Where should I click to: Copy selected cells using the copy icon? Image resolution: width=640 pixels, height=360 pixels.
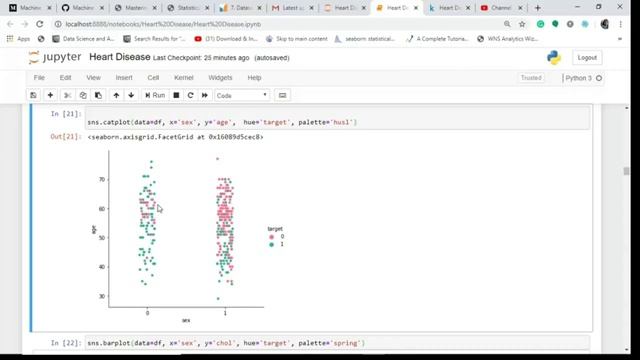tap(83, 95)
